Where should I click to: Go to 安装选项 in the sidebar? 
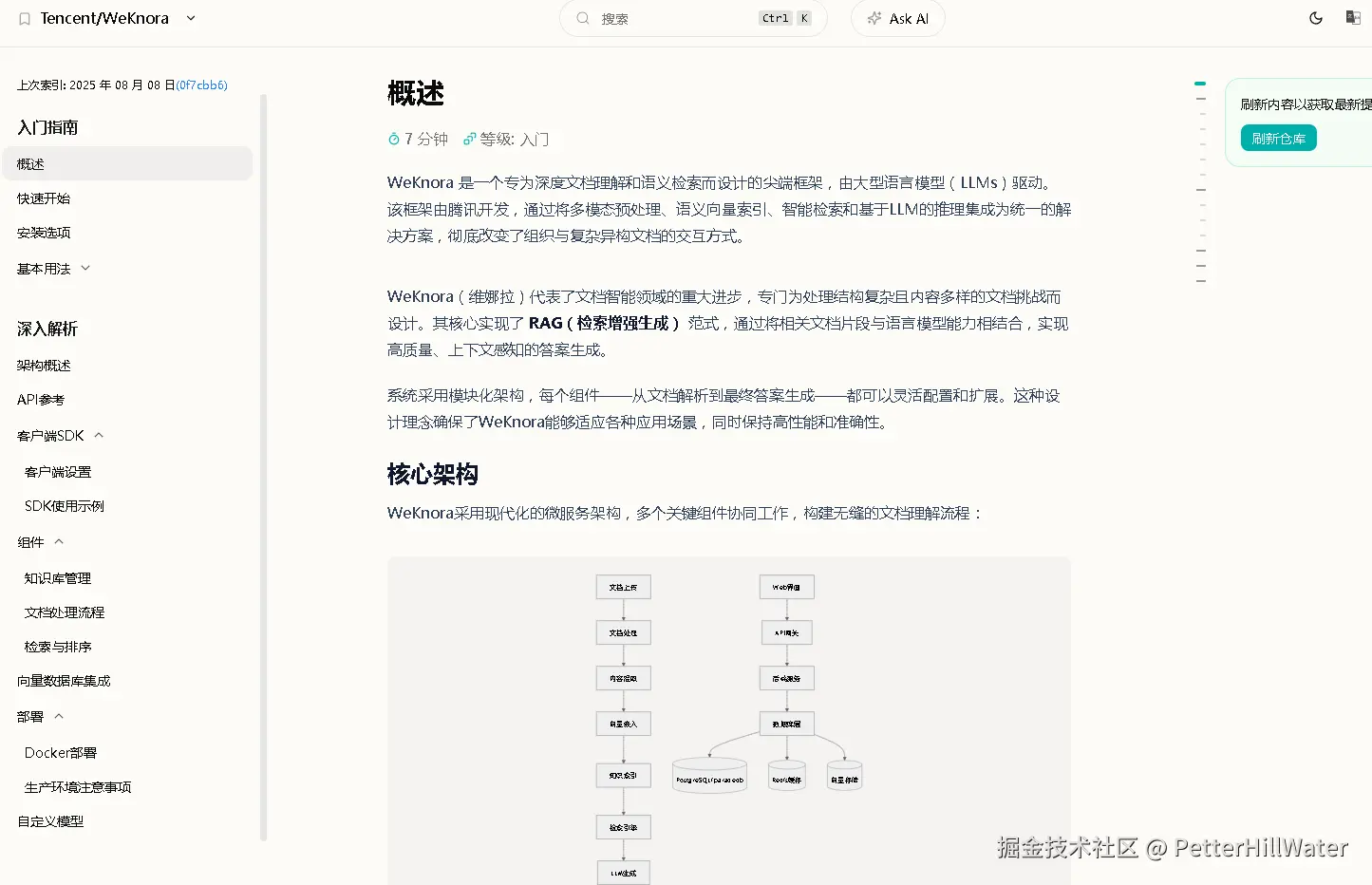tap(44, 233)
